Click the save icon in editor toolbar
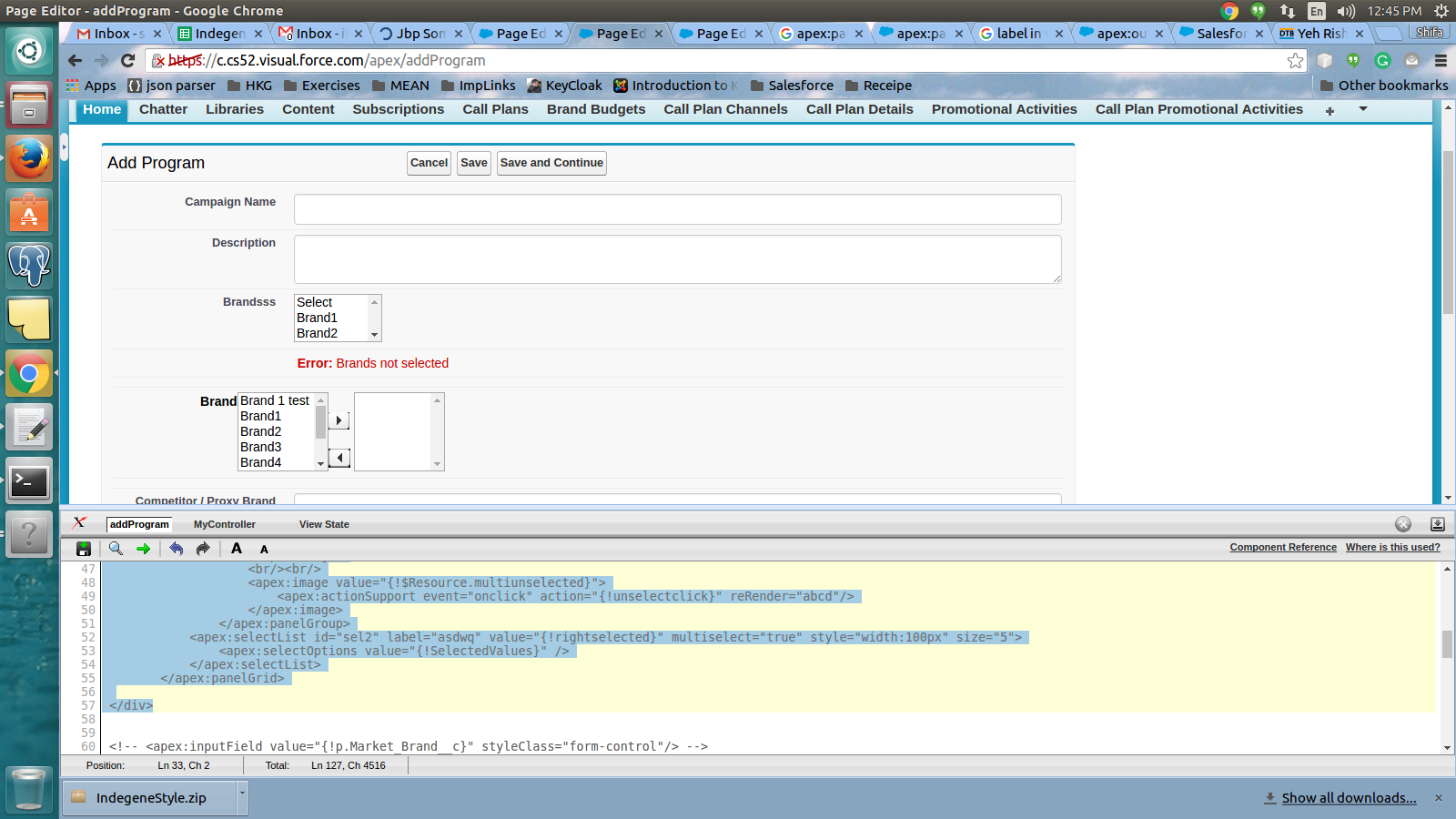1456x819 pixels. point(84,549)
